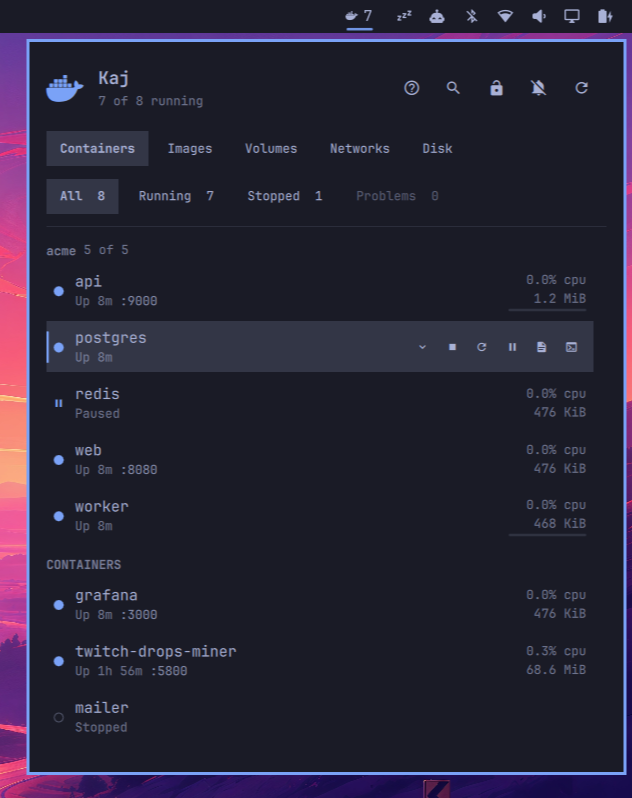
Task: Filter by Problems 0
Action: [x=397, y=196]
